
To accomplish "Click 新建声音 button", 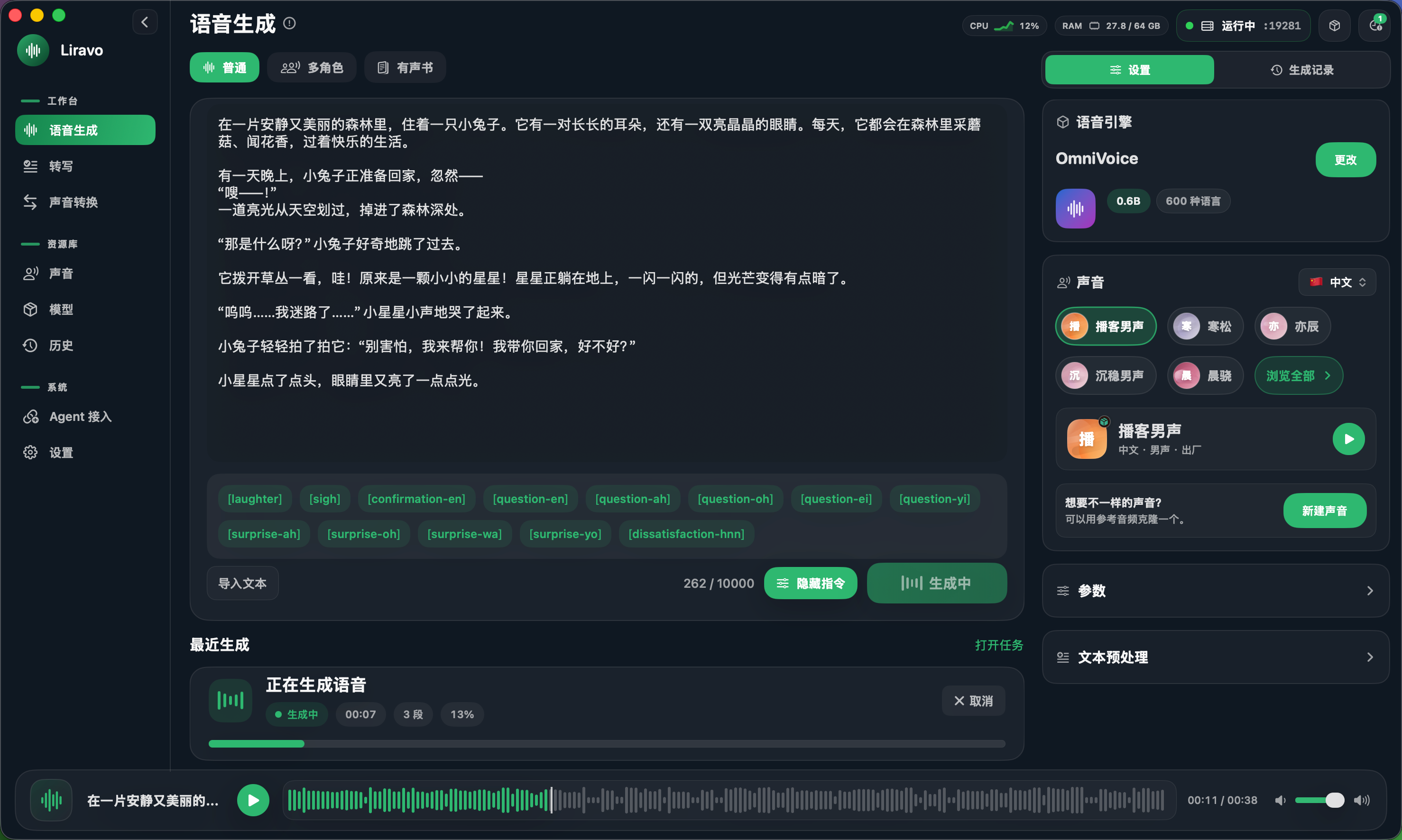I will (x=1324, y=511).
